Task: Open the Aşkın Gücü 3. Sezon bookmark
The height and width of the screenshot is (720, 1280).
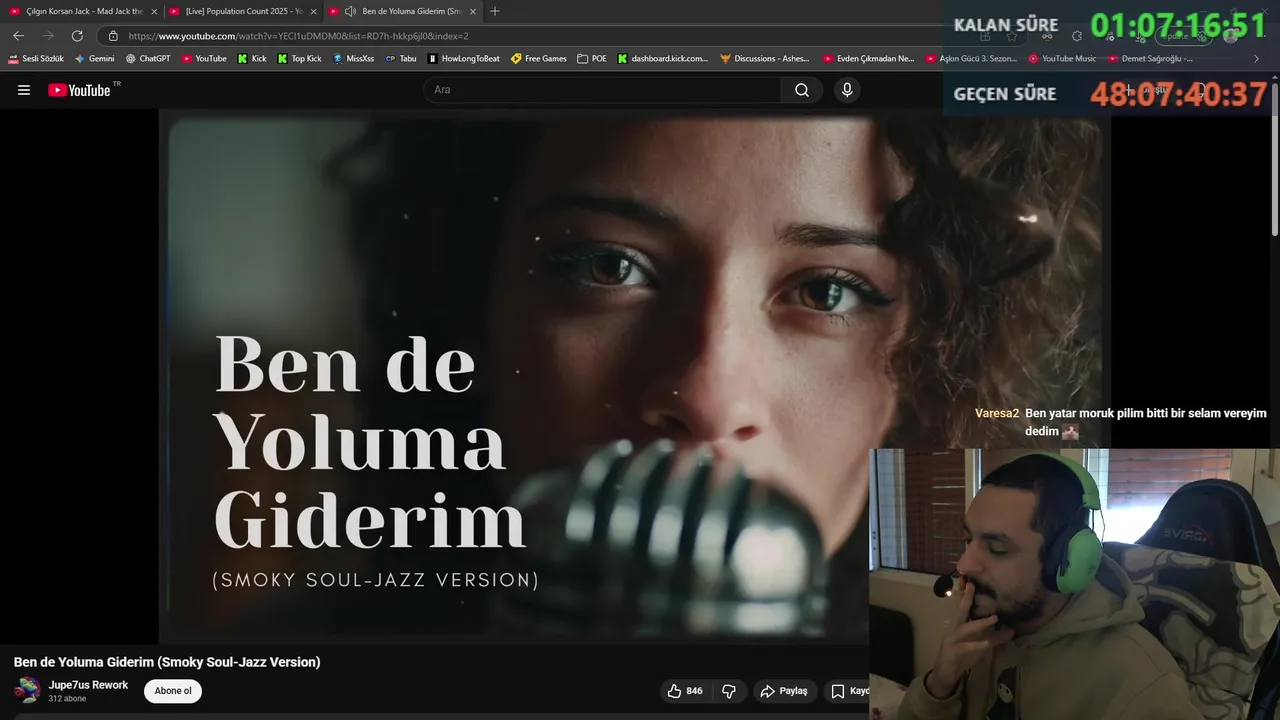Action: (972, 59)
